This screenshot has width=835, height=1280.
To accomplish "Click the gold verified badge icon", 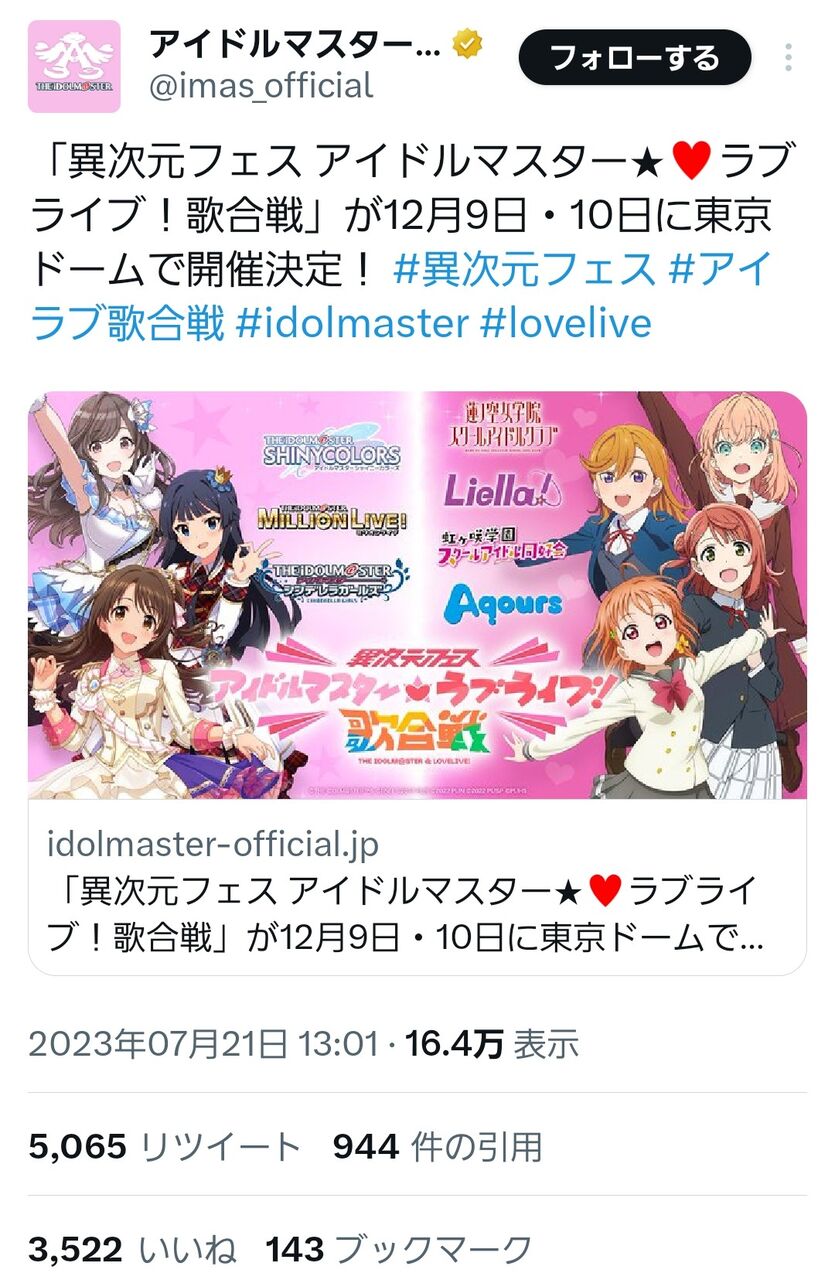I will click(x=469, y=43).
